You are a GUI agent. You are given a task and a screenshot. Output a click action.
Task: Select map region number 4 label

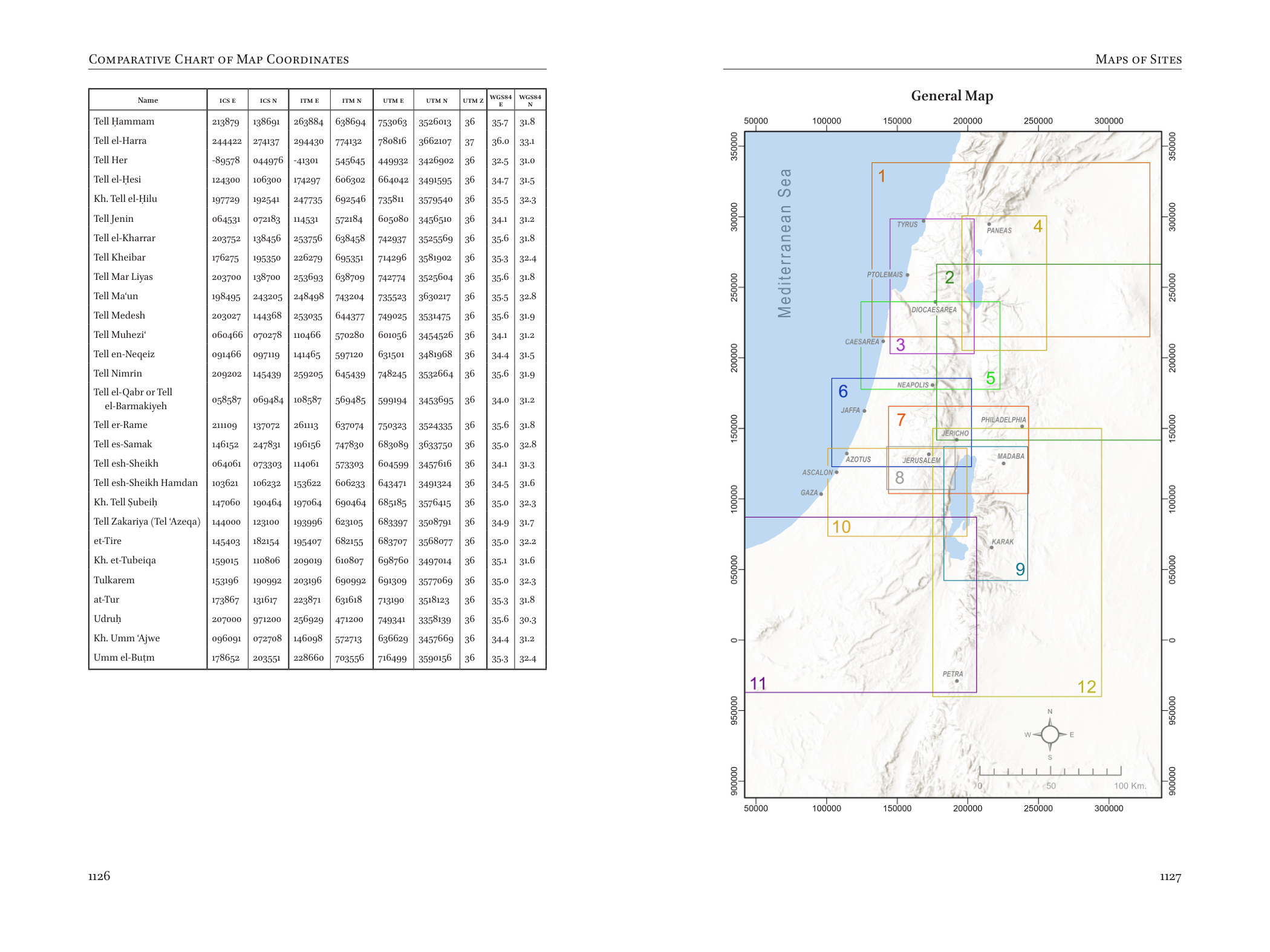click(x=1038, y=226)
